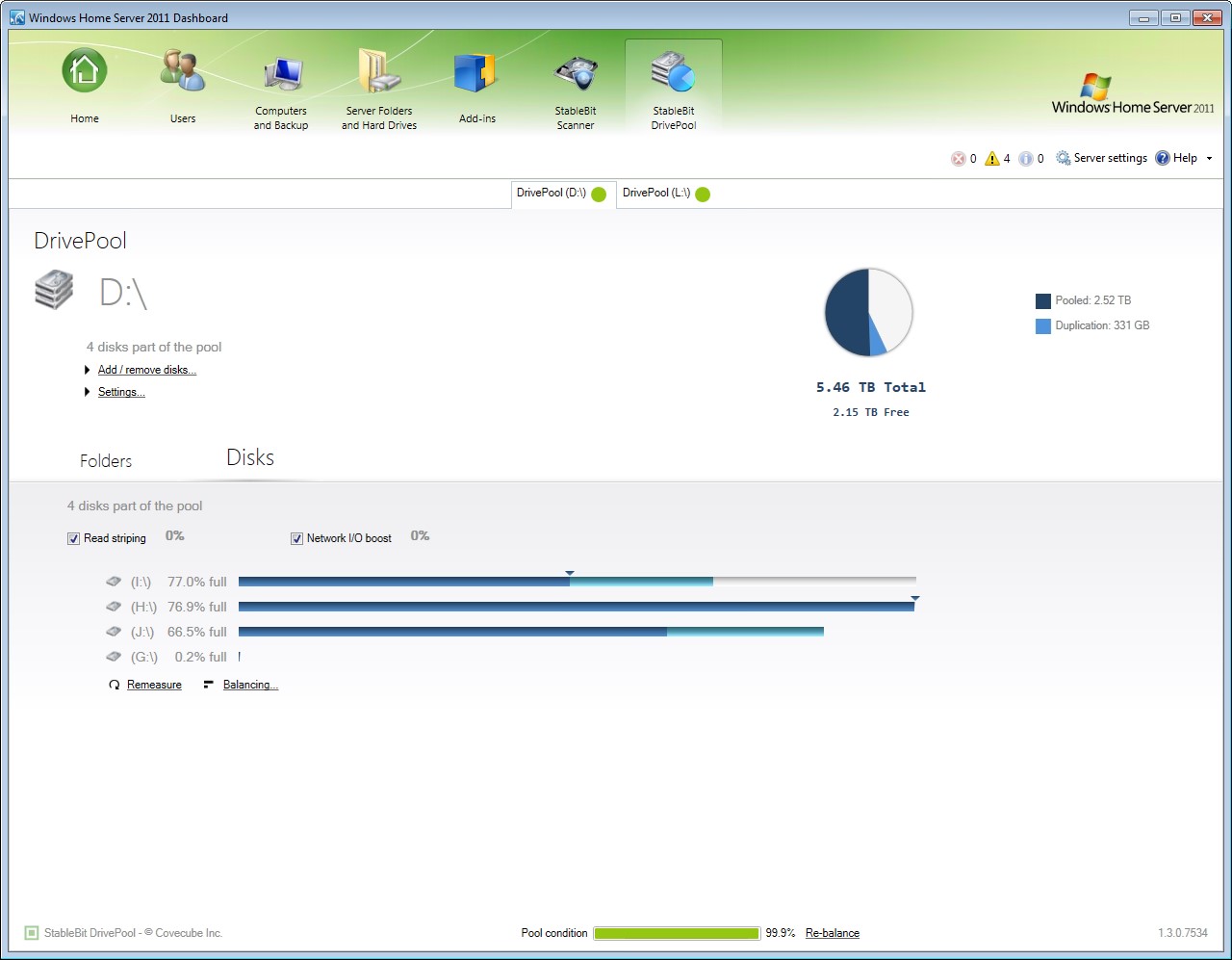Open the Help dropdown arrow
This screenshot has width=1232, height=960.
(x=1209, y=159)
